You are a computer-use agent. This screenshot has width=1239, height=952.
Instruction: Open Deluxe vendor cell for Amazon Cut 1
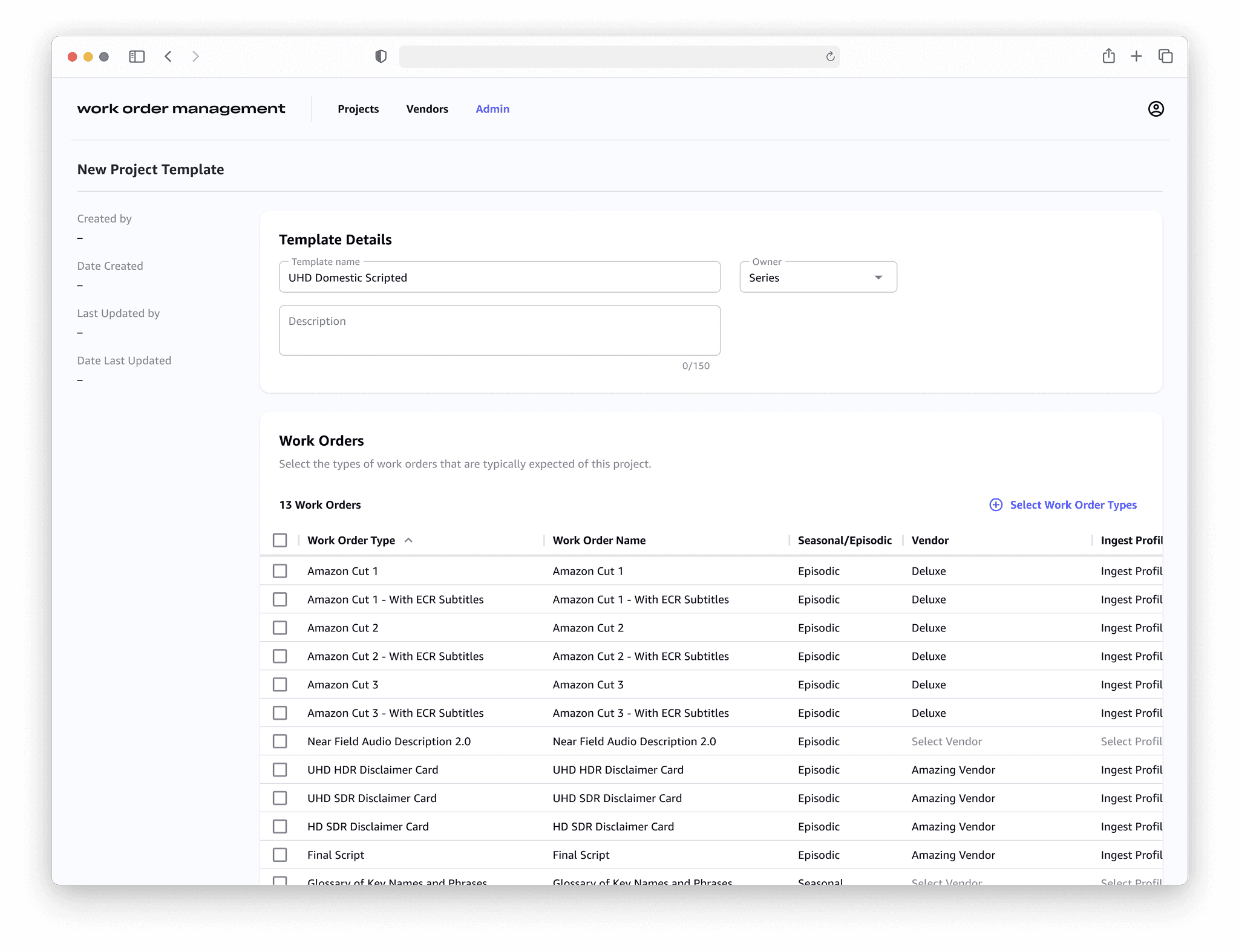929,571
